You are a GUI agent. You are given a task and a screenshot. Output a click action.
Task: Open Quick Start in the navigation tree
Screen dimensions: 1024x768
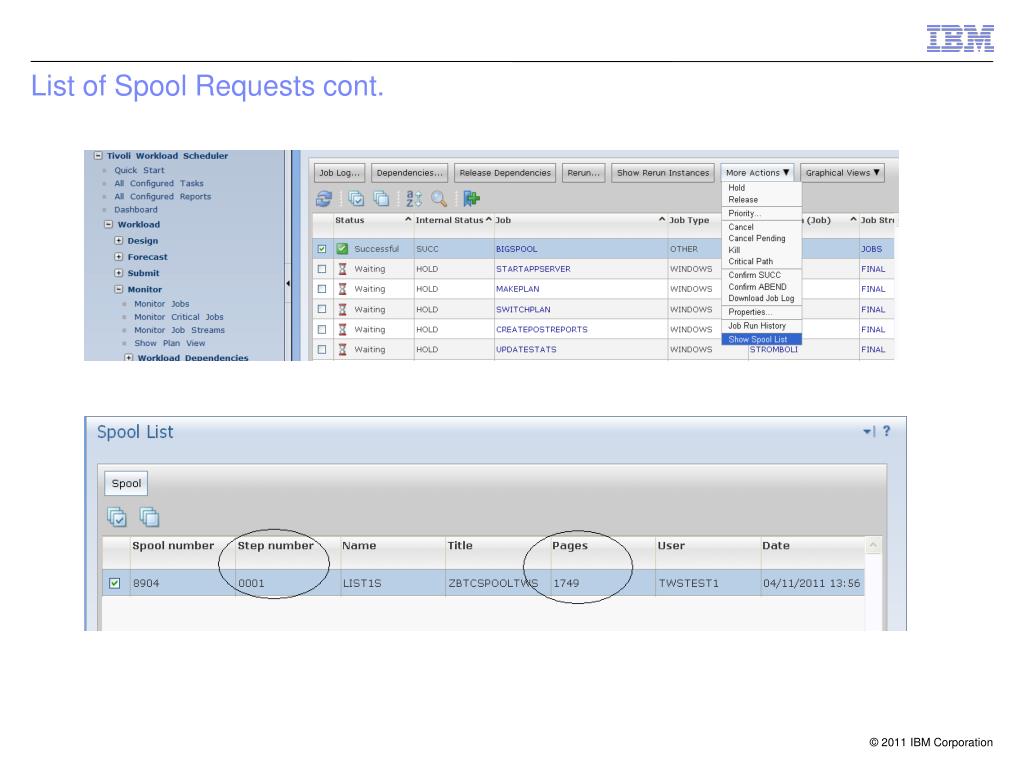click(139, 170)
